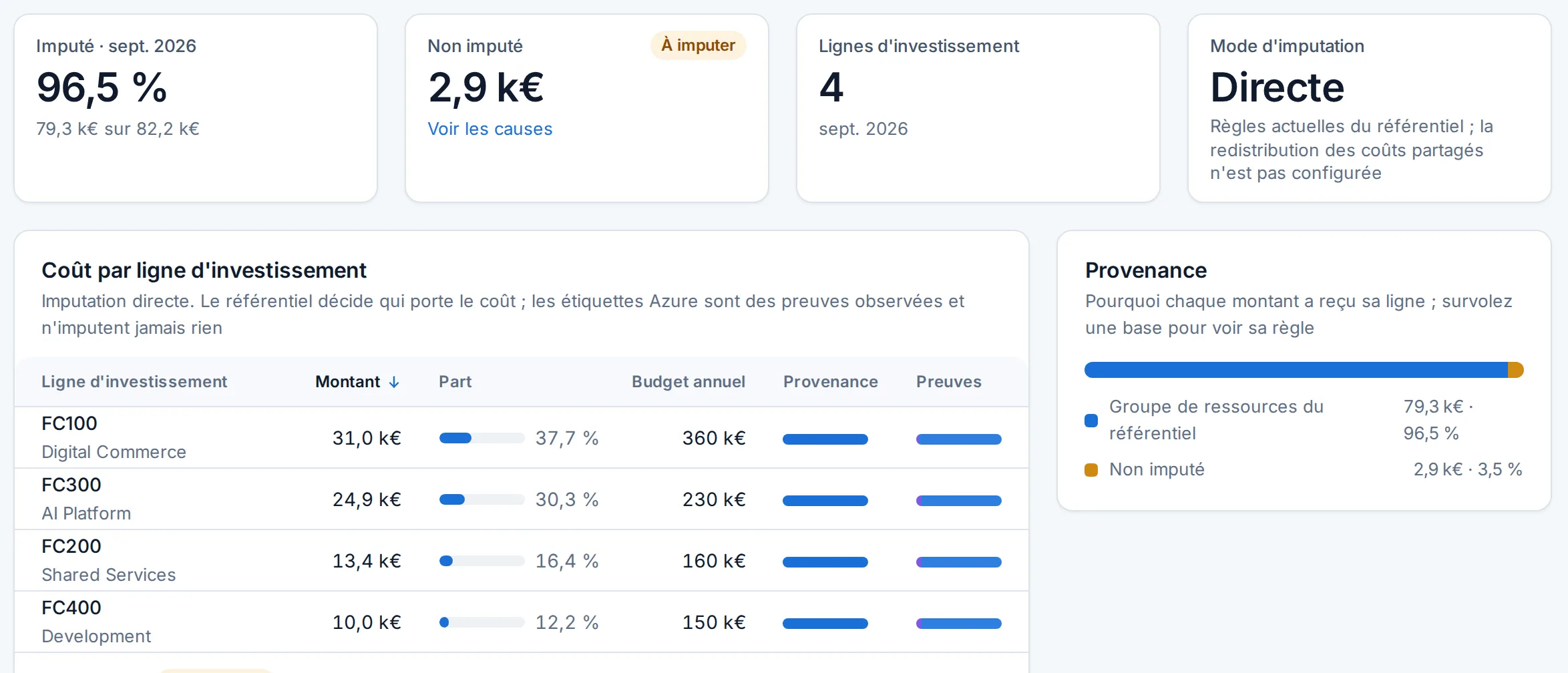This screenshot has height=673, width=1568.
Task: Click the FC100 Preuves bar
Action: [959, 439]
